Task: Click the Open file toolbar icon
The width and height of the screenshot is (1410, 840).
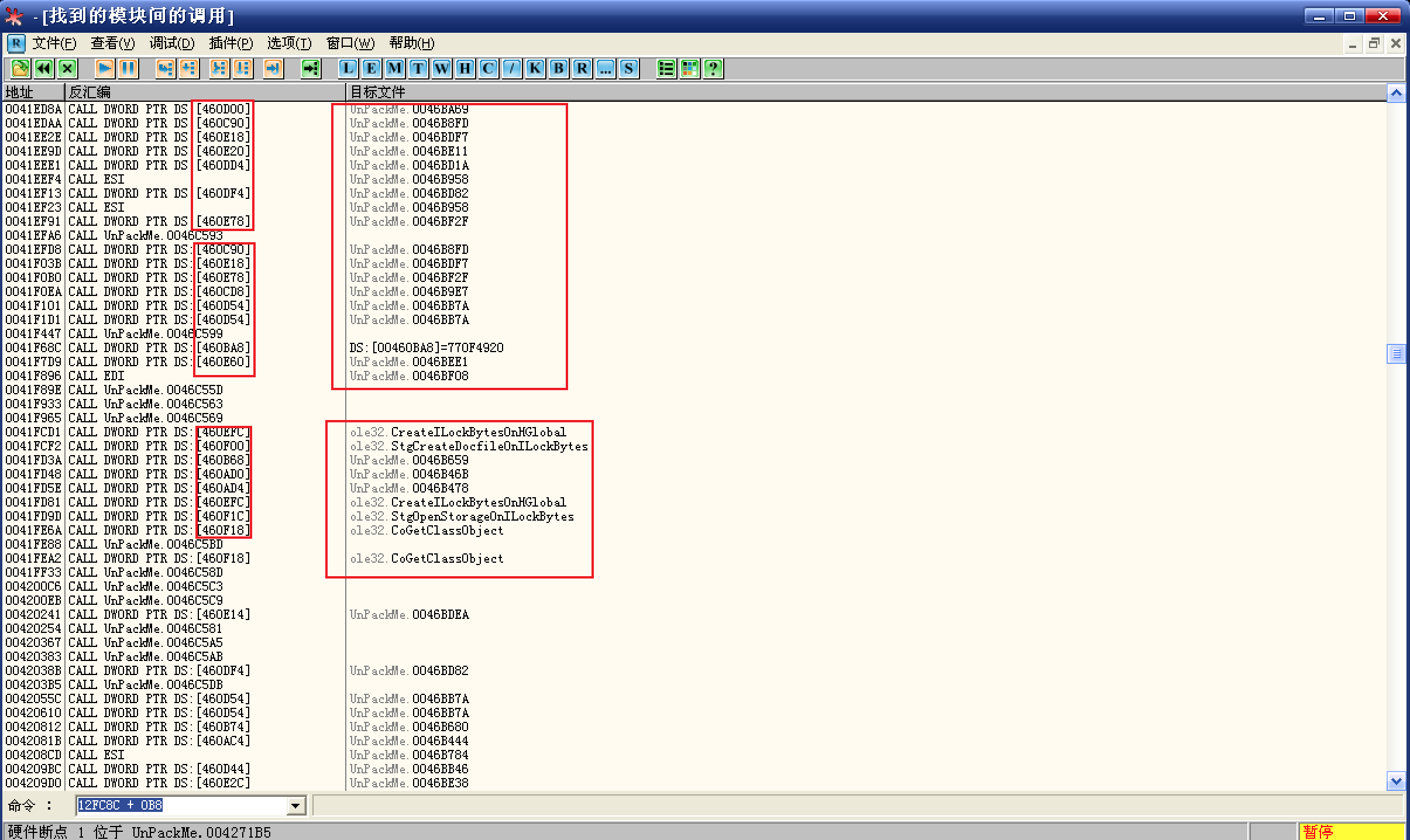Action: pyautogui.click(x=20, y=68)
